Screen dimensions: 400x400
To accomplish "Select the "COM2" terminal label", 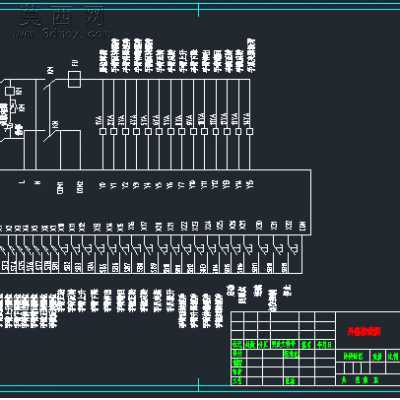I will 80,187.
